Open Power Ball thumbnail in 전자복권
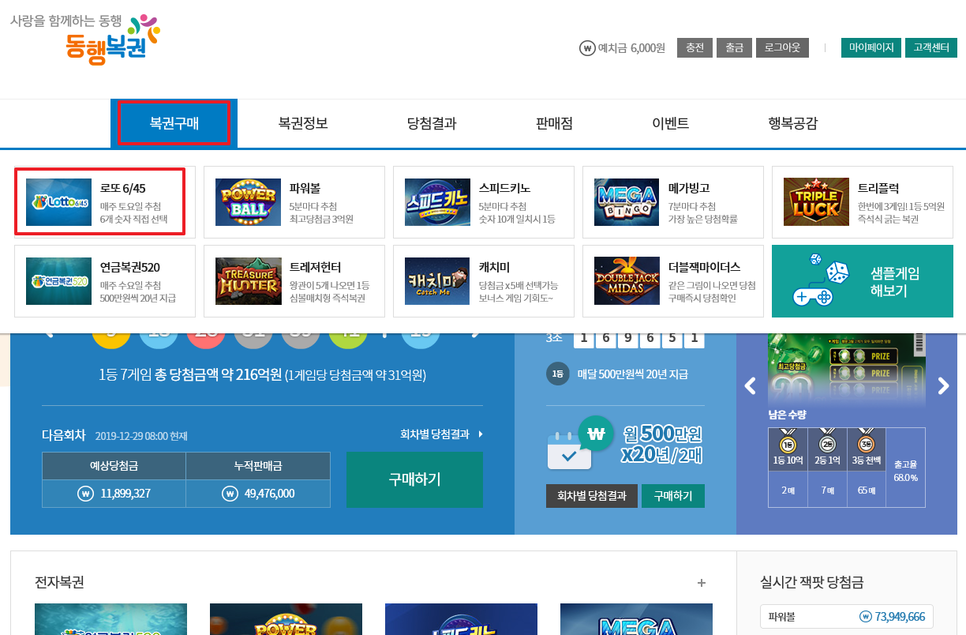The height and width of the screenshot is (635, 966). tap(286, 619)
